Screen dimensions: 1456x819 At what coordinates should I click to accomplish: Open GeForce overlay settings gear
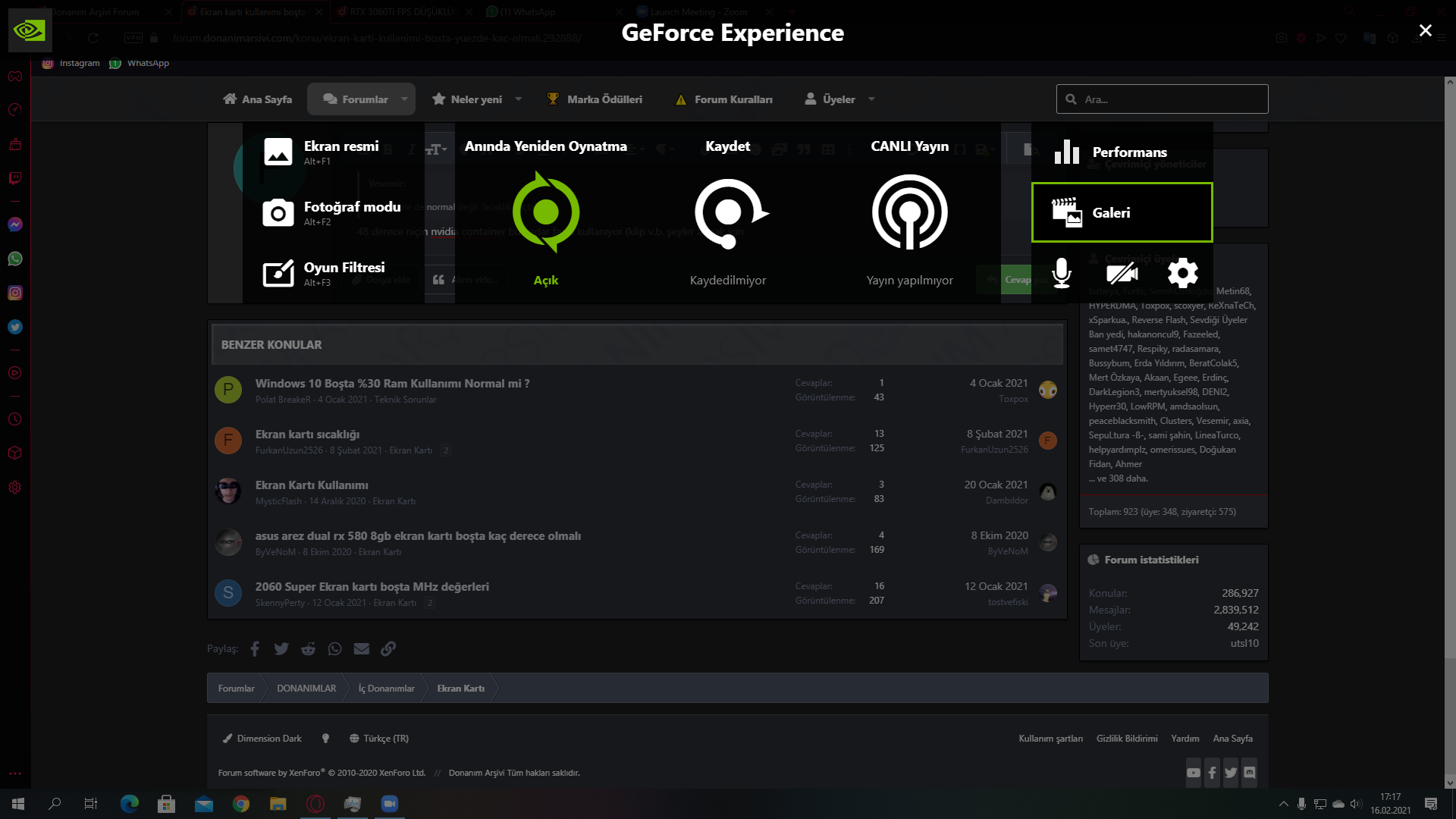[1182, 273]
